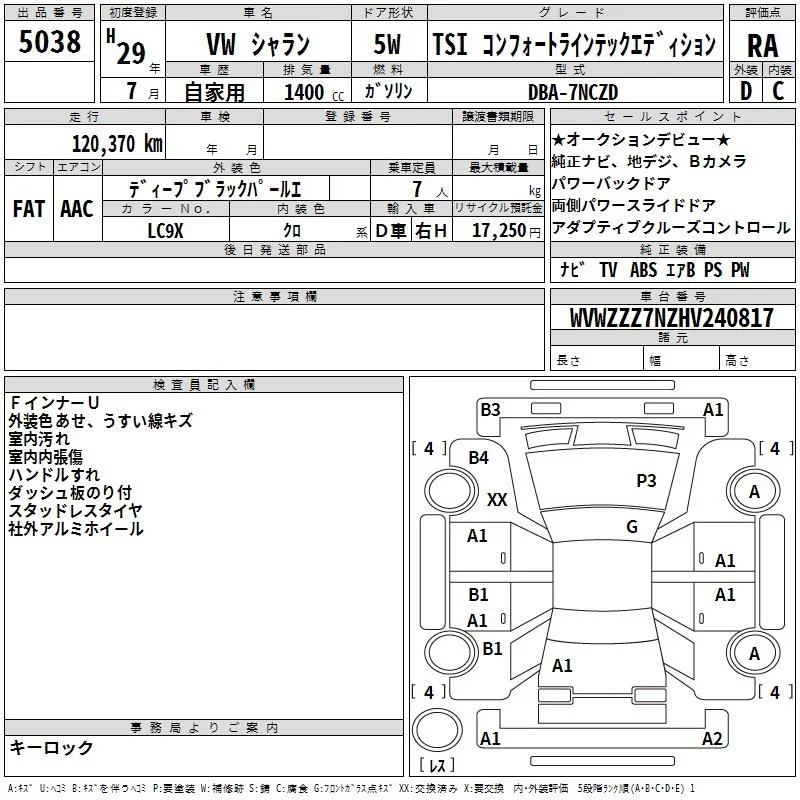The image size is (800, 800).
Task: Click the car name VW シャラン
Action: 257,45
